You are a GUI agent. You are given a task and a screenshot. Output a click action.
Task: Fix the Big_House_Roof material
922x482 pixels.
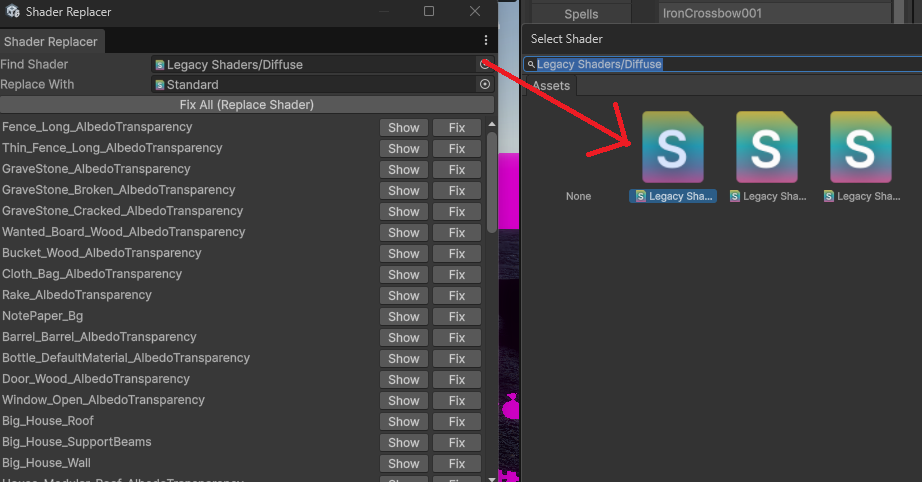coord(457,421)
